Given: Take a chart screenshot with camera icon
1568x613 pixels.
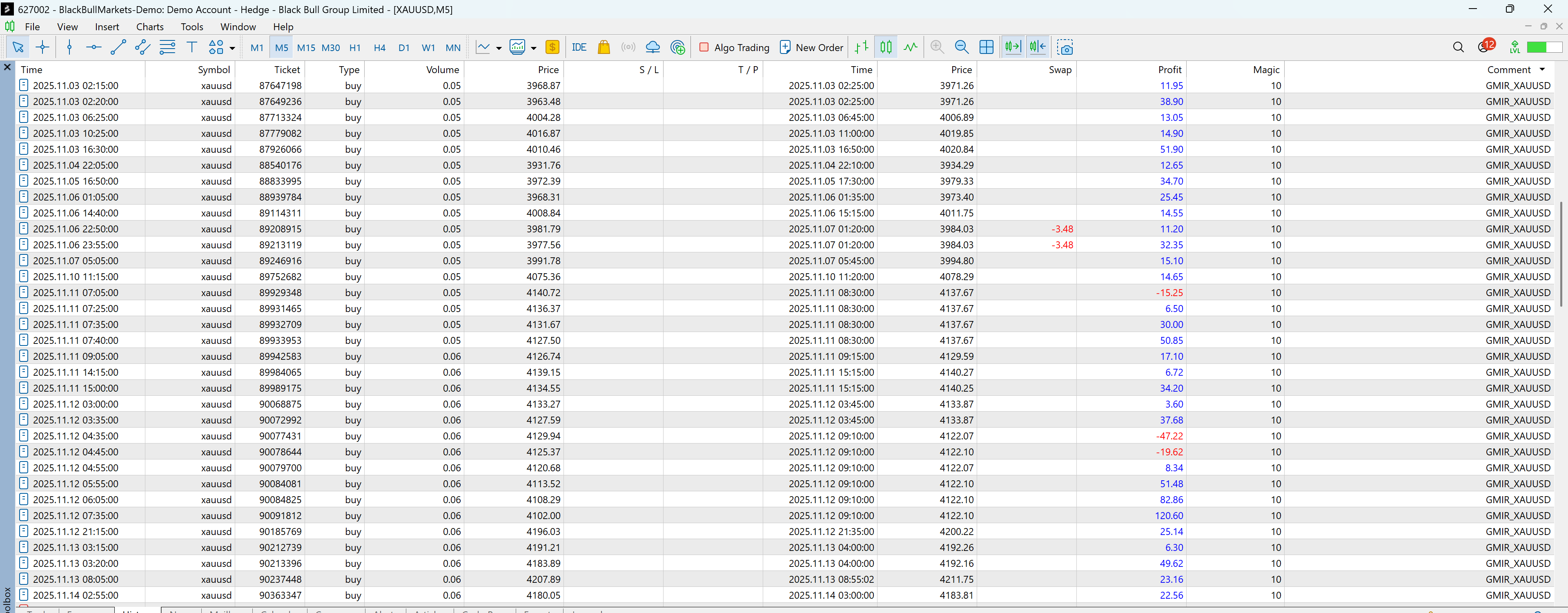Looking at the screenshot, I should (1065, 47).
